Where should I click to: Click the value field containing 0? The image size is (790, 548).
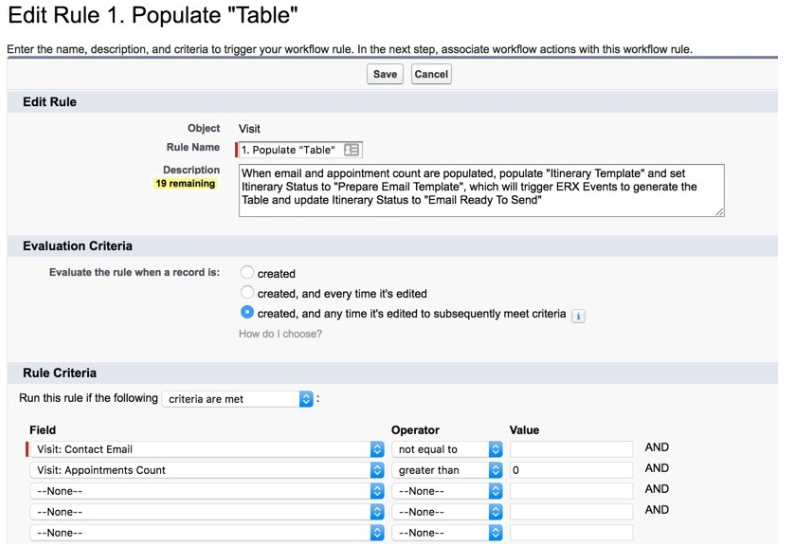[571, 470]
